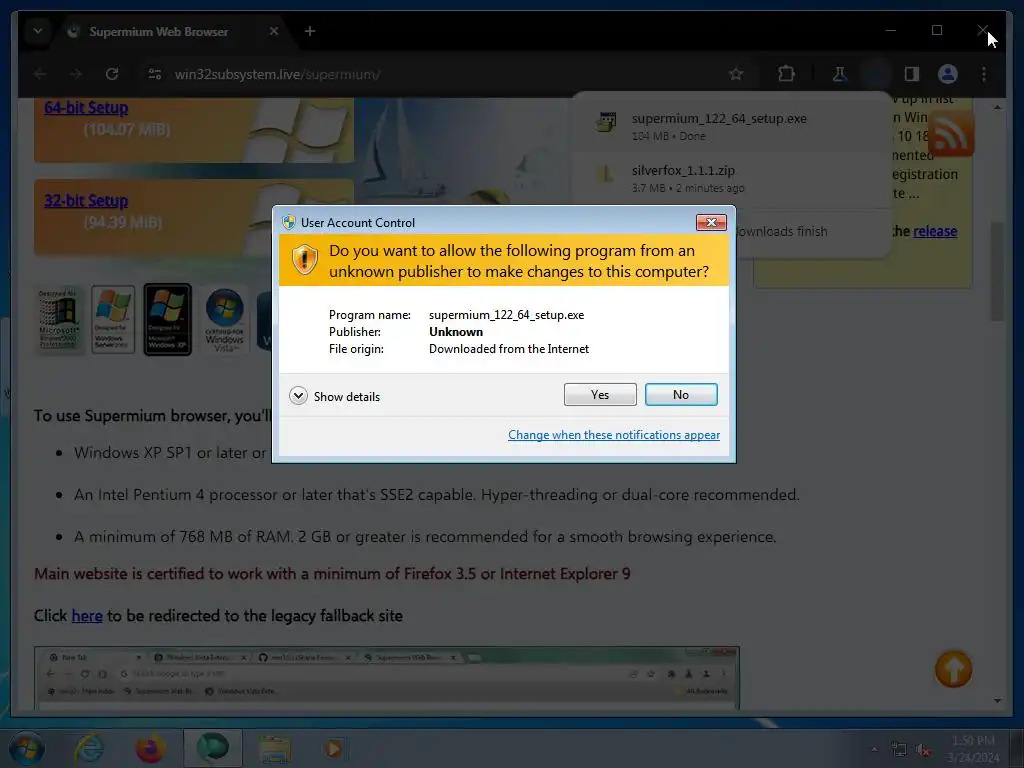Open the Chrome Labs flask icon
The width and height of the screenshot is (1024, 768).
click(840, 74)
